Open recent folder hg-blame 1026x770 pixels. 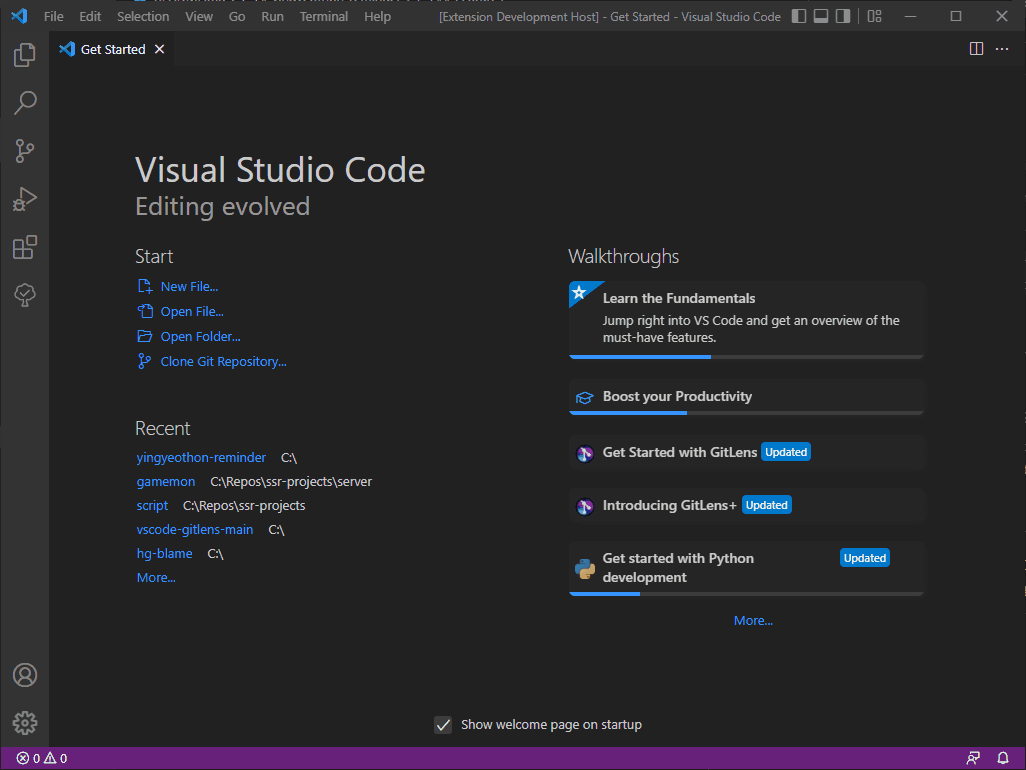(165, 553)
